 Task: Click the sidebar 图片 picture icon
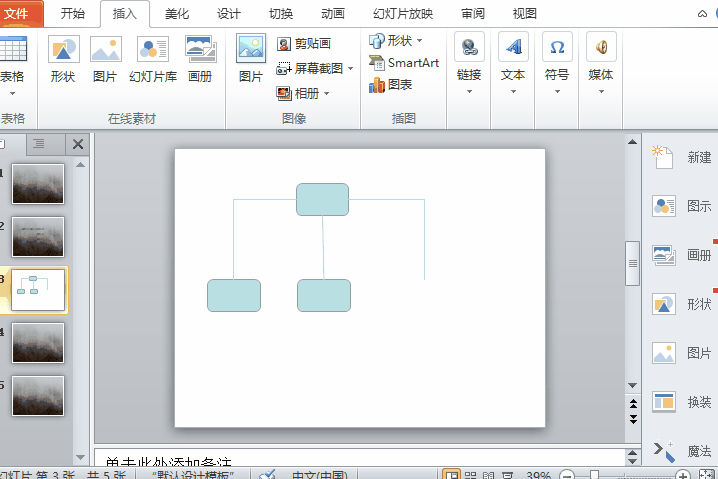tap(664, 353)
